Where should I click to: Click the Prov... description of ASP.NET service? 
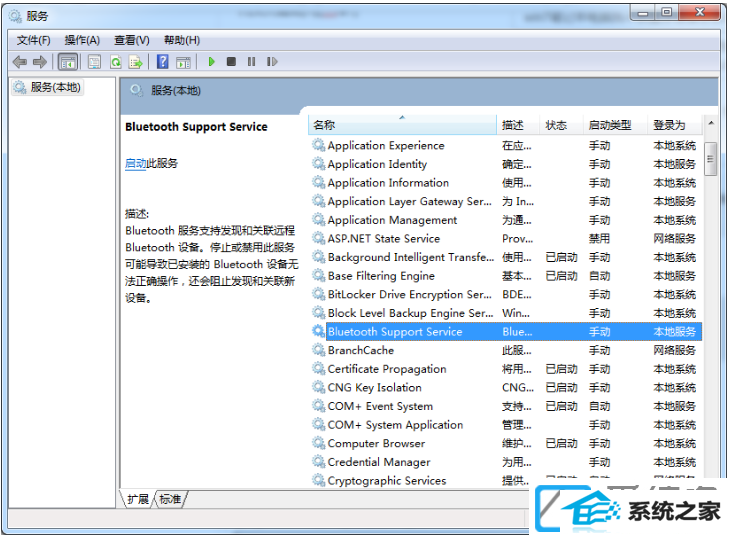tap(517, 239)
